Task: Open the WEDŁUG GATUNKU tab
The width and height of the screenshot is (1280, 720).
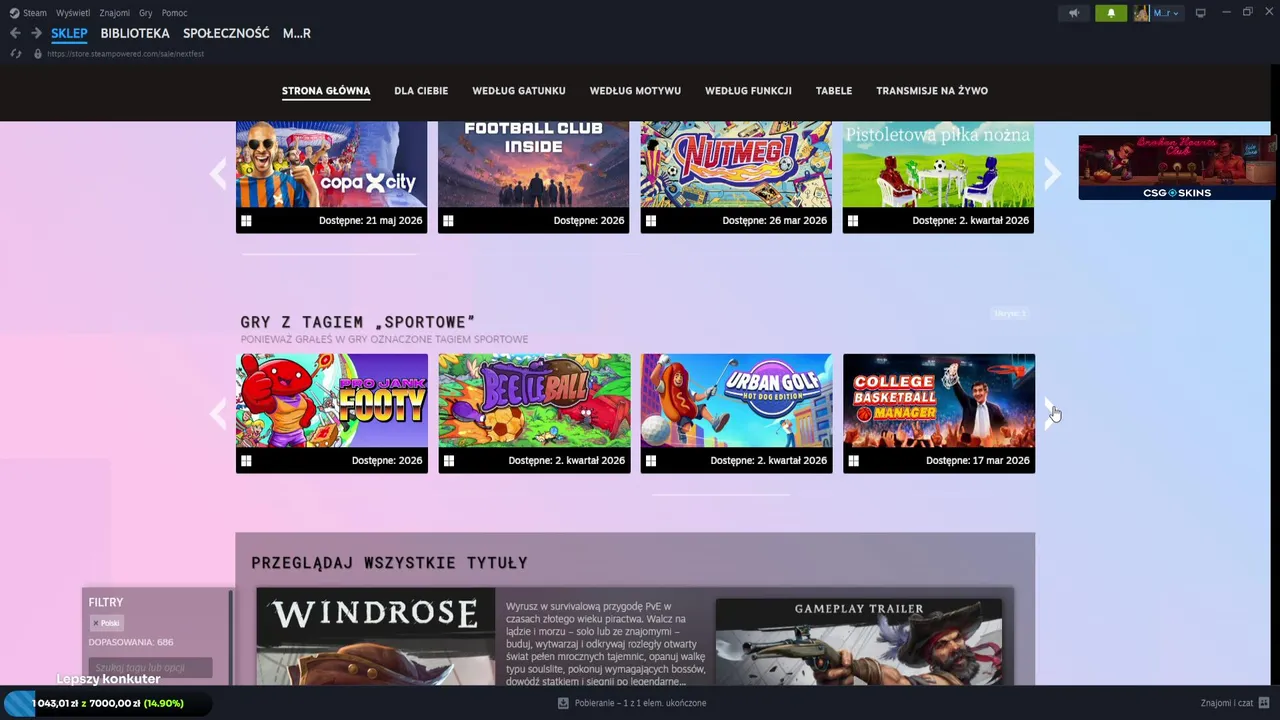Action: pyautogui.click(x=519, y=90)
